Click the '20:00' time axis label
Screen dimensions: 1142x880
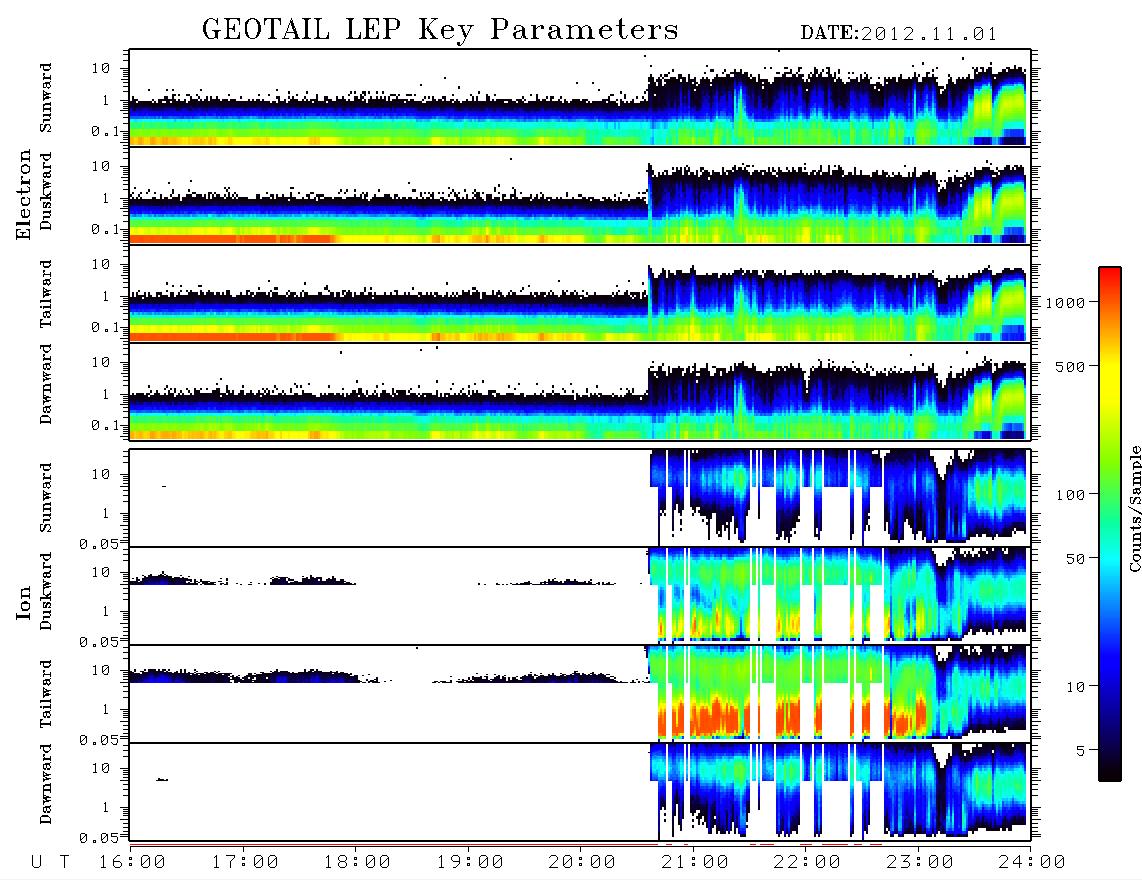point(582,862)
